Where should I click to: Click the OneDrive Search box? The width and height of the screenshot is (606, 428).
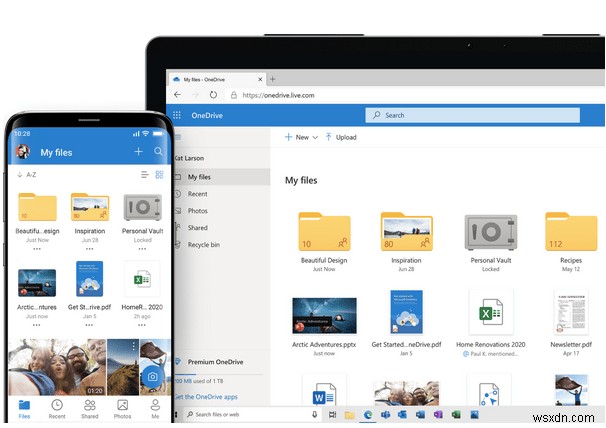click(472, 115)
